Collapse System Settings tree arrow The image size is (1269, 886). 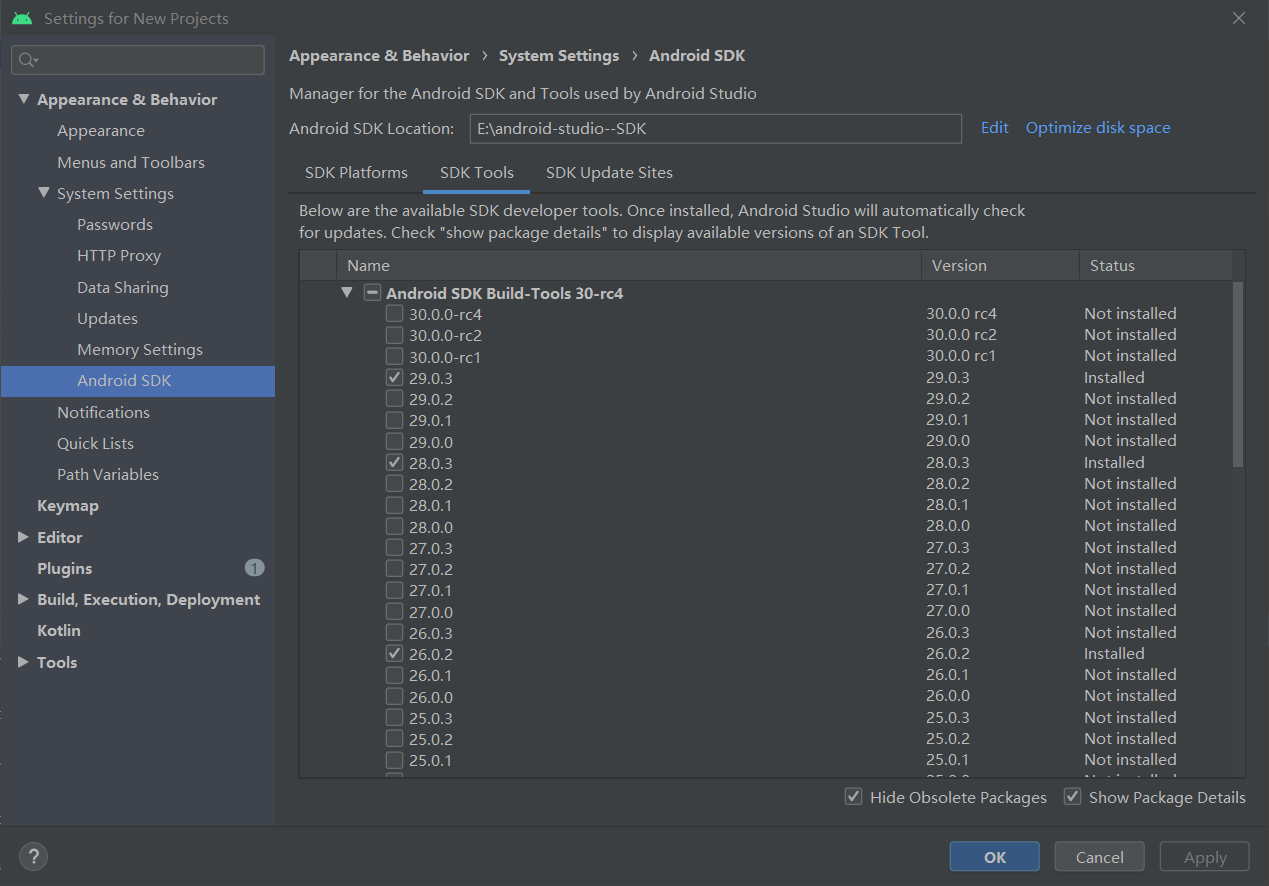click(x=43, y=193)
